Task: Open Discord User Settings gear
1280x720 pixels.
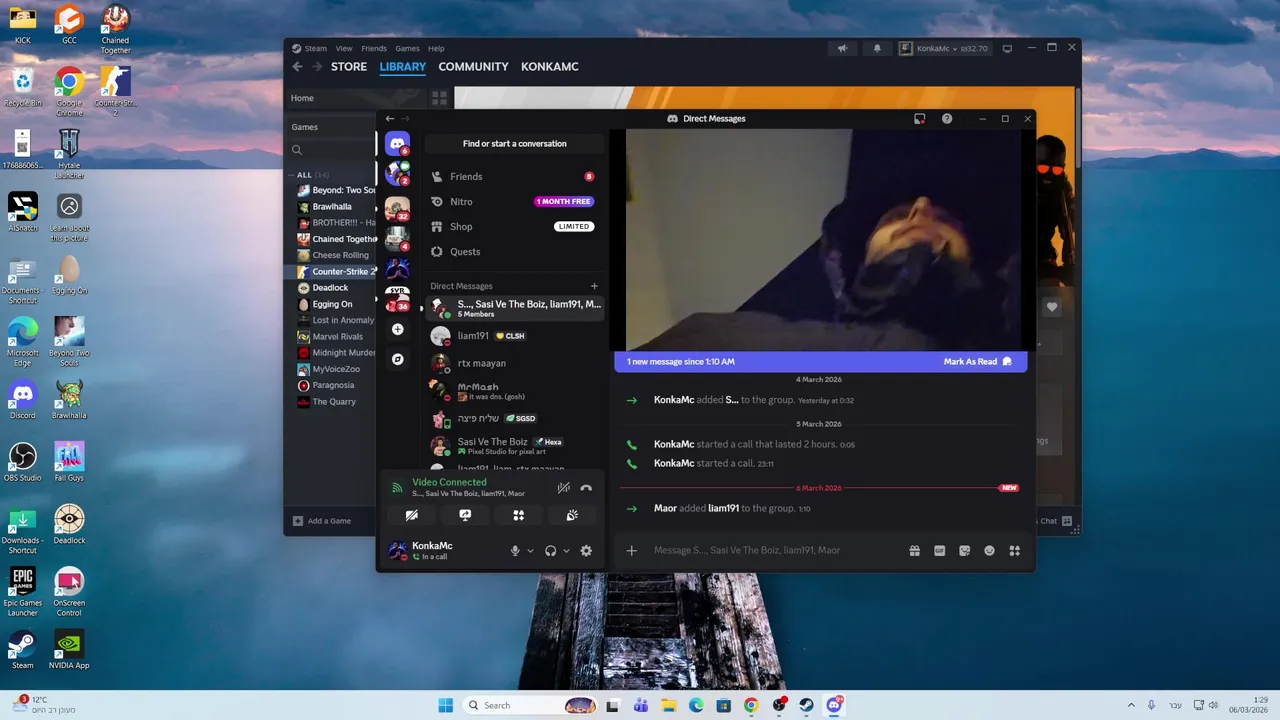Action: click(x=586, y=551)
